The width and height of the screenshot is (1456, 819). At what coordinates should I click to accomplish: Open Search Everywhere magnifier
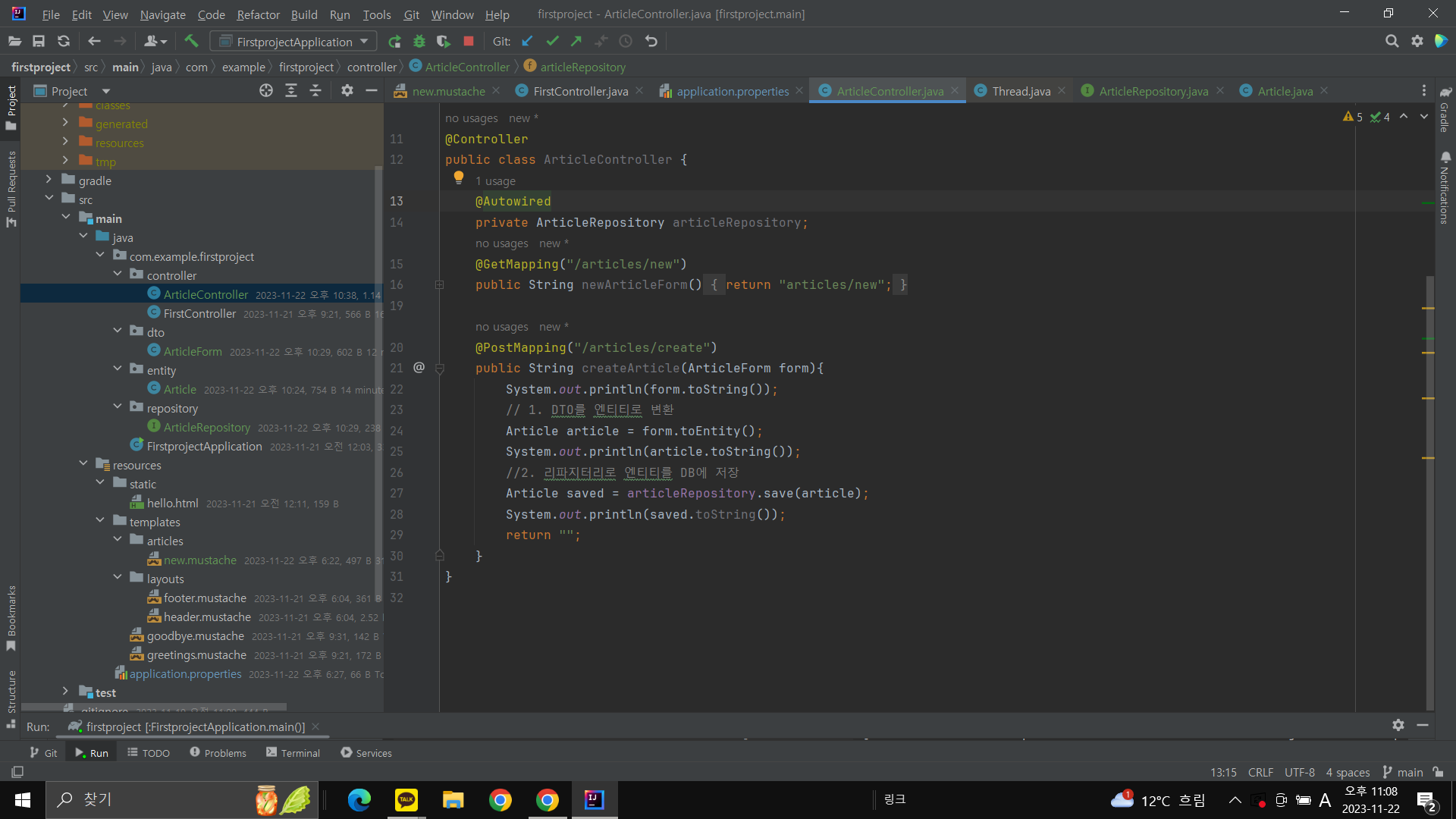coord(1392,42)
